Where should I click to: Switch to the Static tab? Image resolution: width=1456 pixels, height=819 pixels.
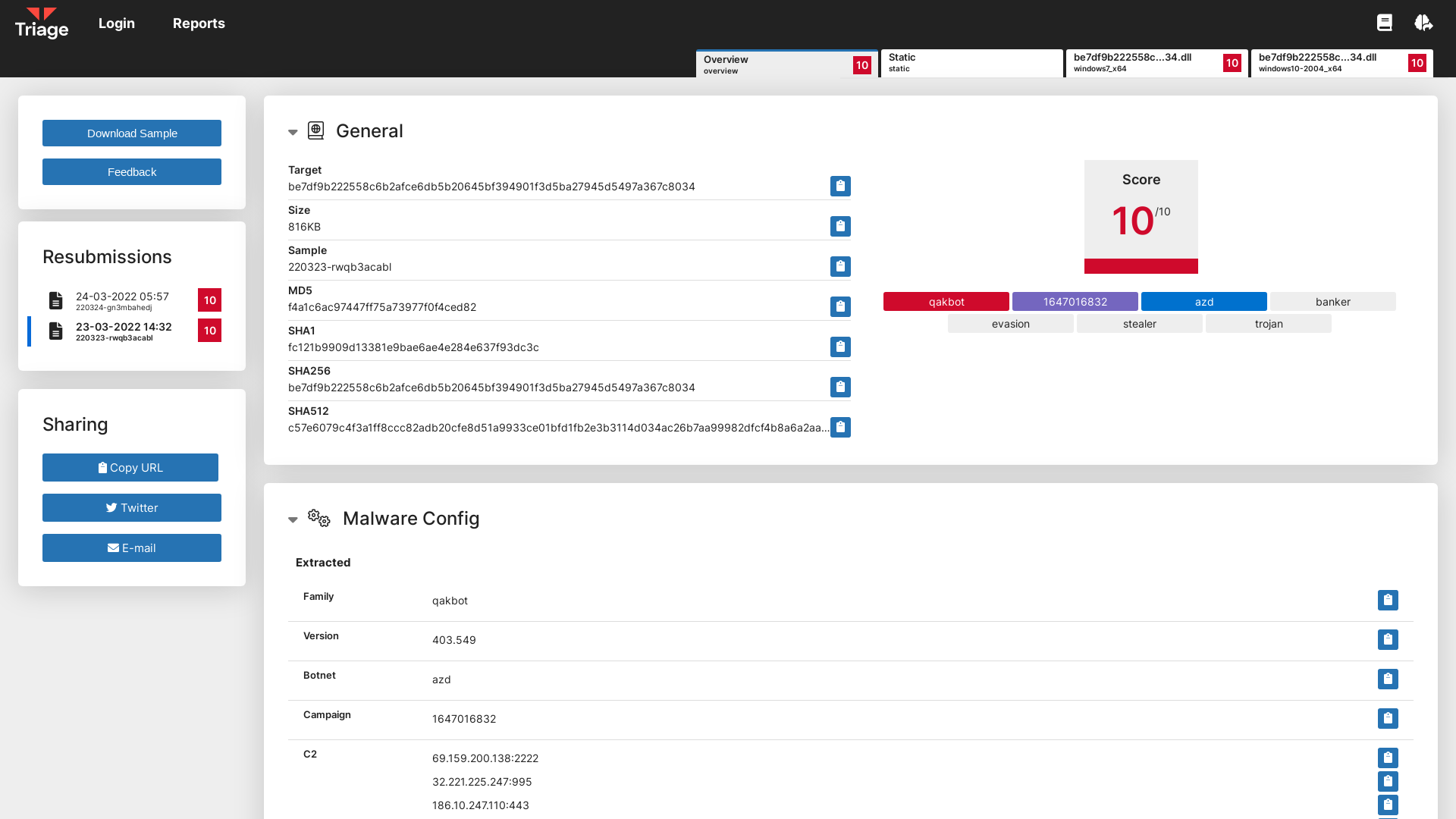[x=971, y=63]
